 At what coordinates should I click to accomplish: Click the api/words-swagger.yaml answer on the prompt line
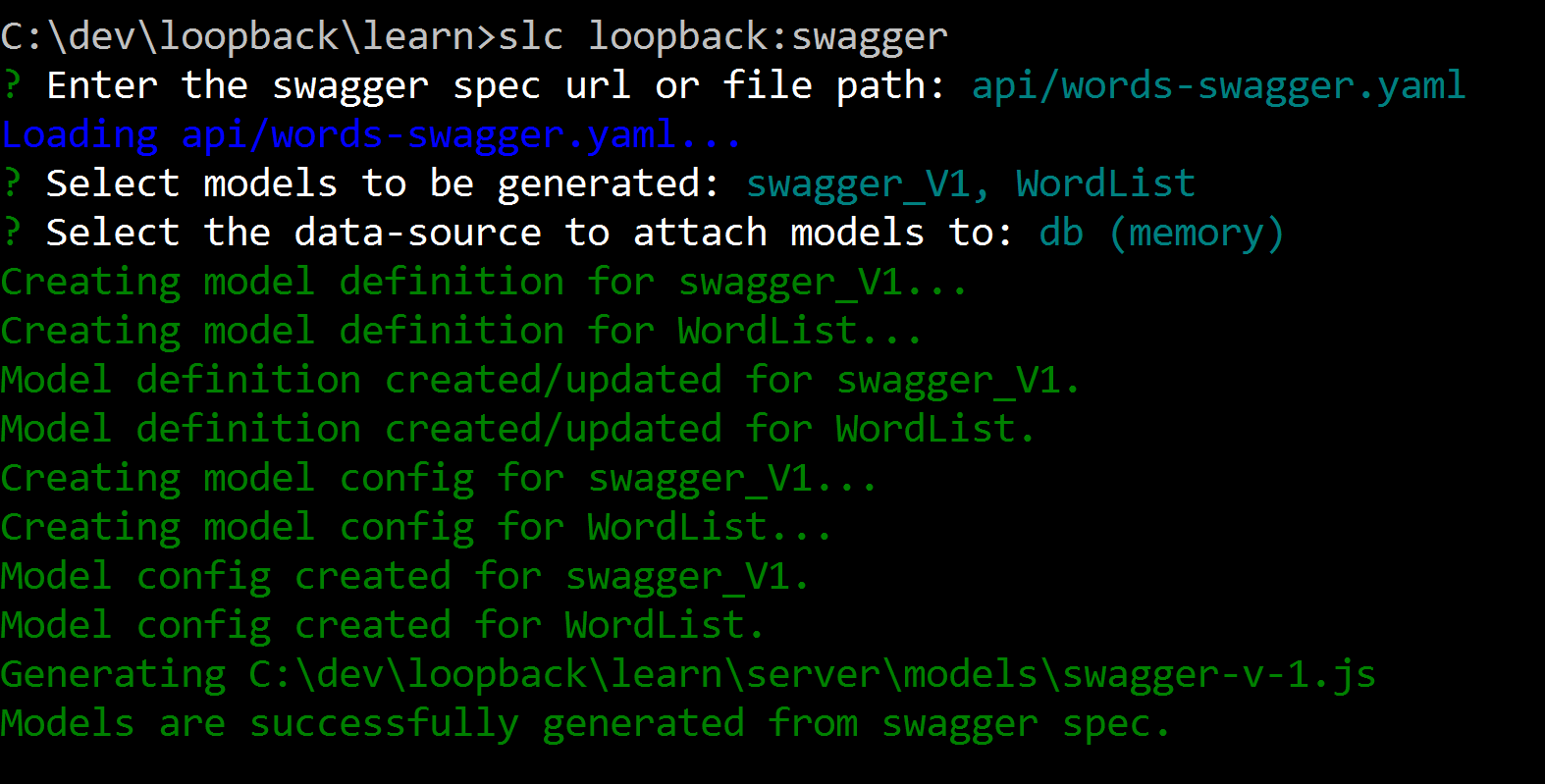pyautogui.click(x=1218, y=86)
